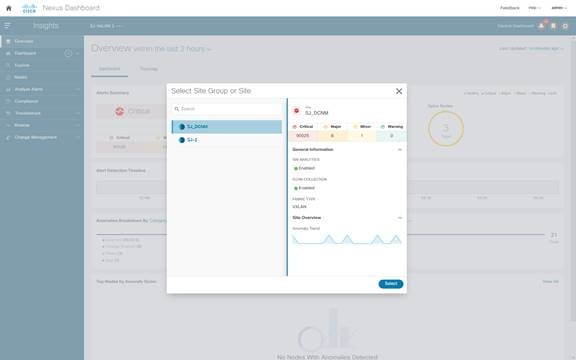
Task: Click the Analyze Alerts sidebar icon
Action: pos(8,89)
